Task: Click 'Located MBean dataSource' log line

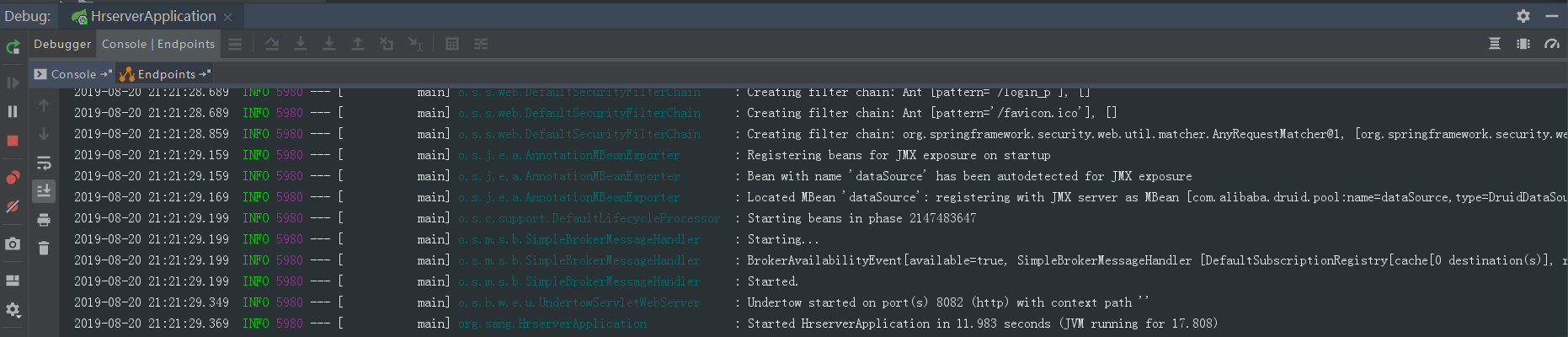Action: (x=1156, y=197)
